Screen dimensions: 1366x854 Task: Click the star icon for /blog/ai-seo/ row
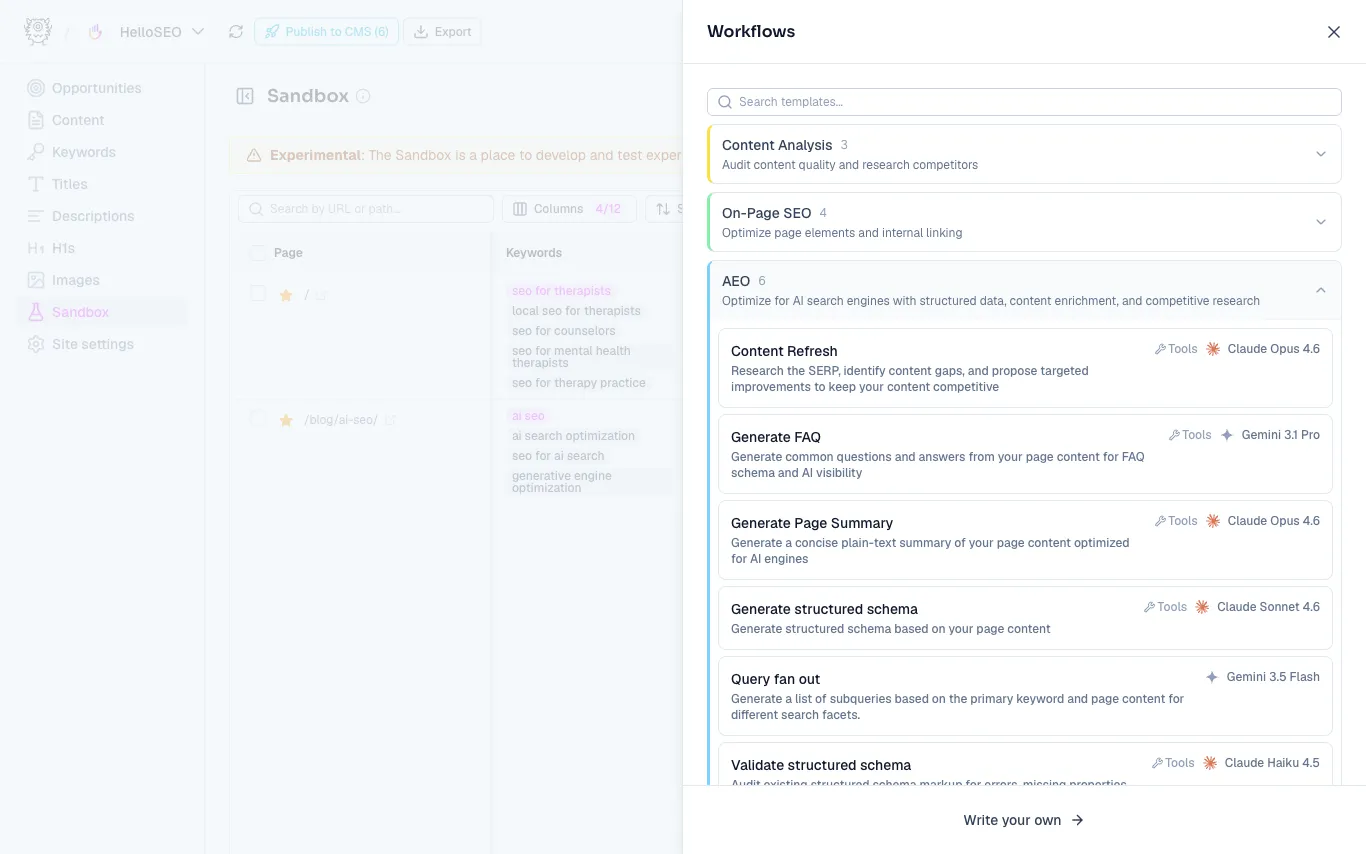(x=286, y=420)
